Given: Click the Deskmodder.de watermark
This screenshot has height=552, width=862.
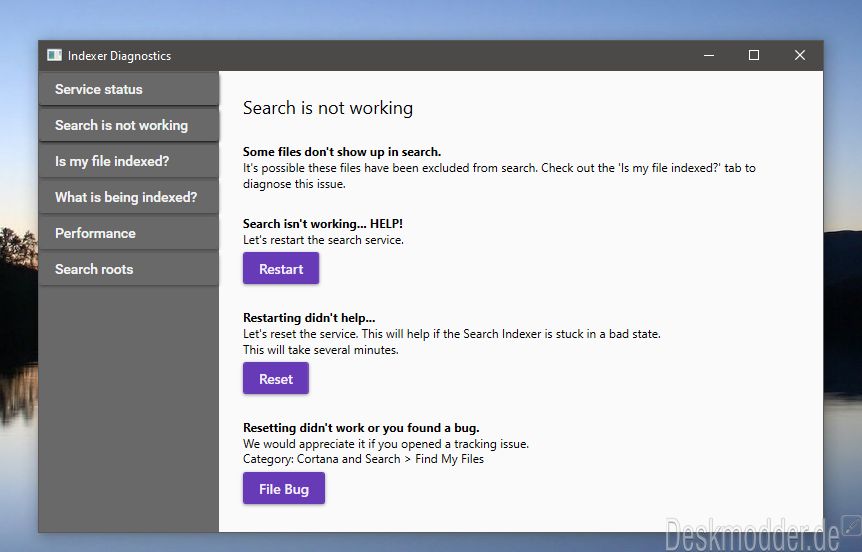Looking at the screenshot, I should (x=752, y=535).
